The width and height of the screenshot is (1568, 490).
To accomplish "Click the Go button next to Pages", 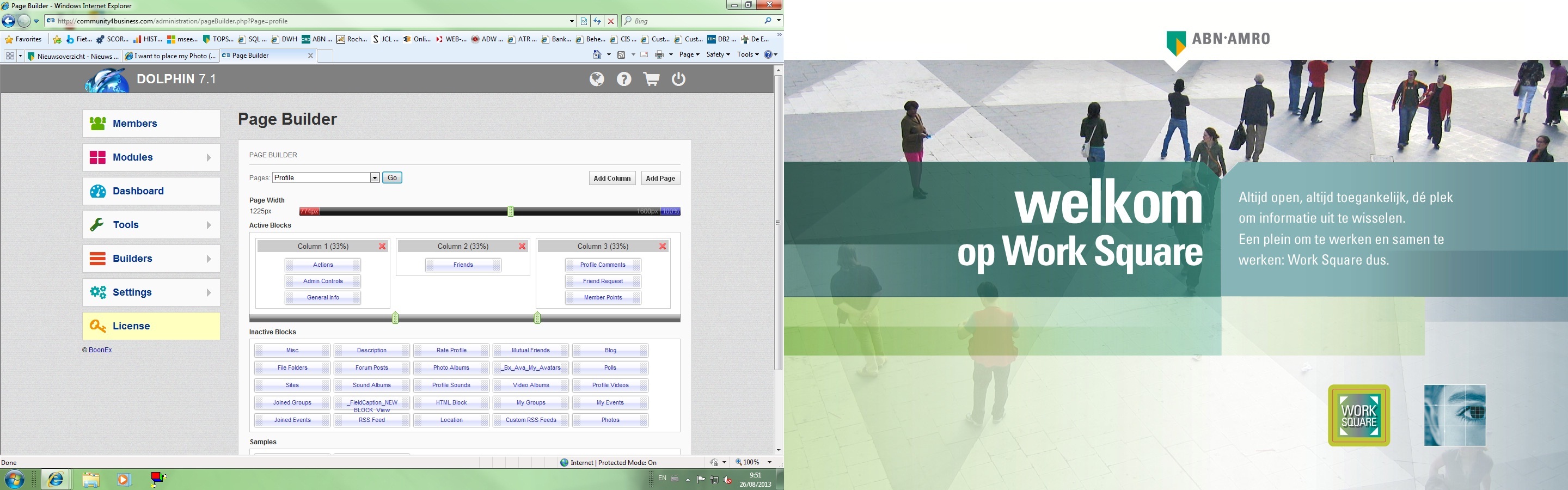I will point(392,177).
